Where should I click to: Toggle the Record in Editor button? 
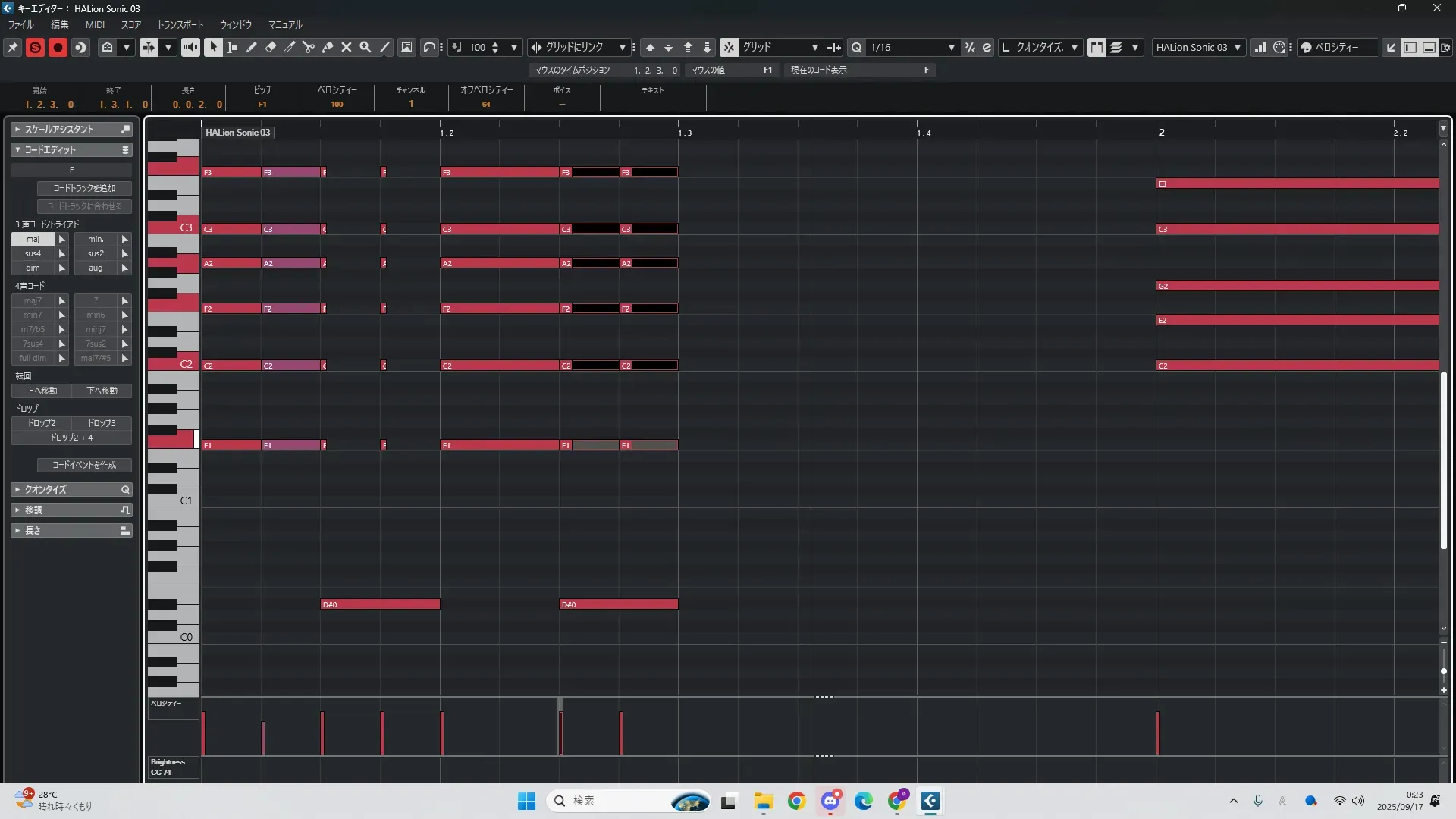(58, 47)
